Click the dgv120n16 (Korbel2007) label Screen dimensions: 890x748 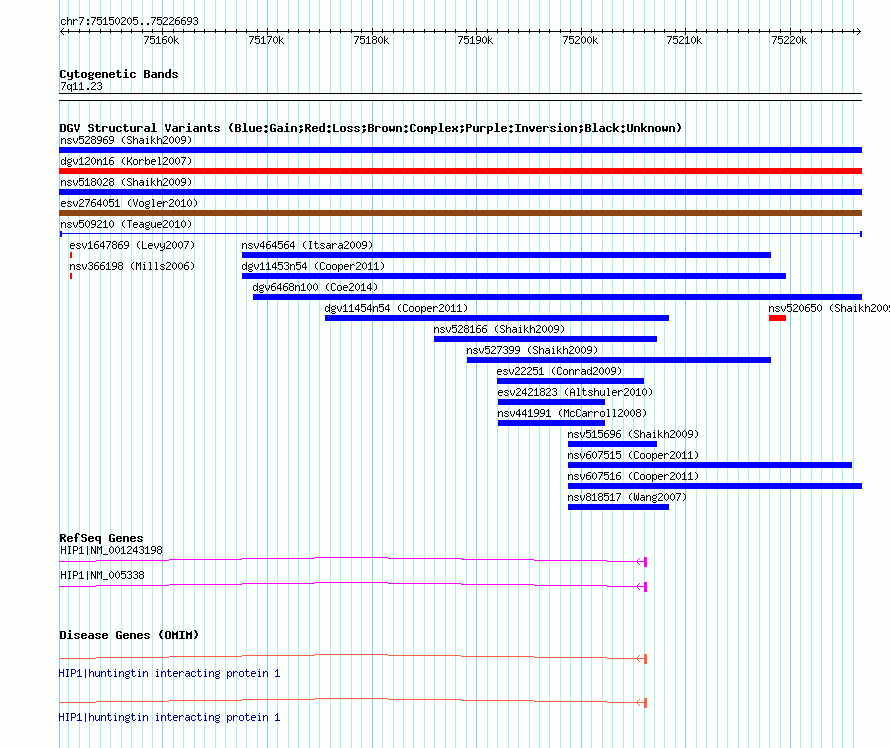point(126,161)
